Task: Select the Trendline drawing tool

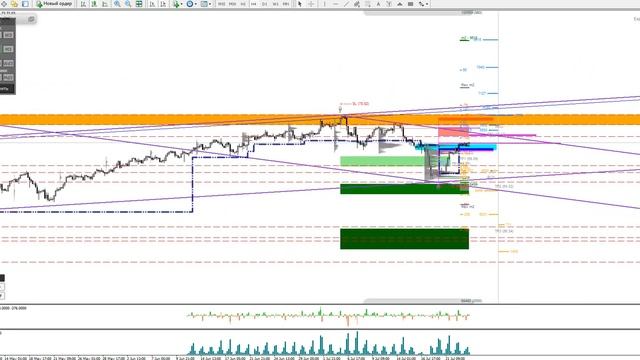Action: pyautogui.click(x=346, y=4)
